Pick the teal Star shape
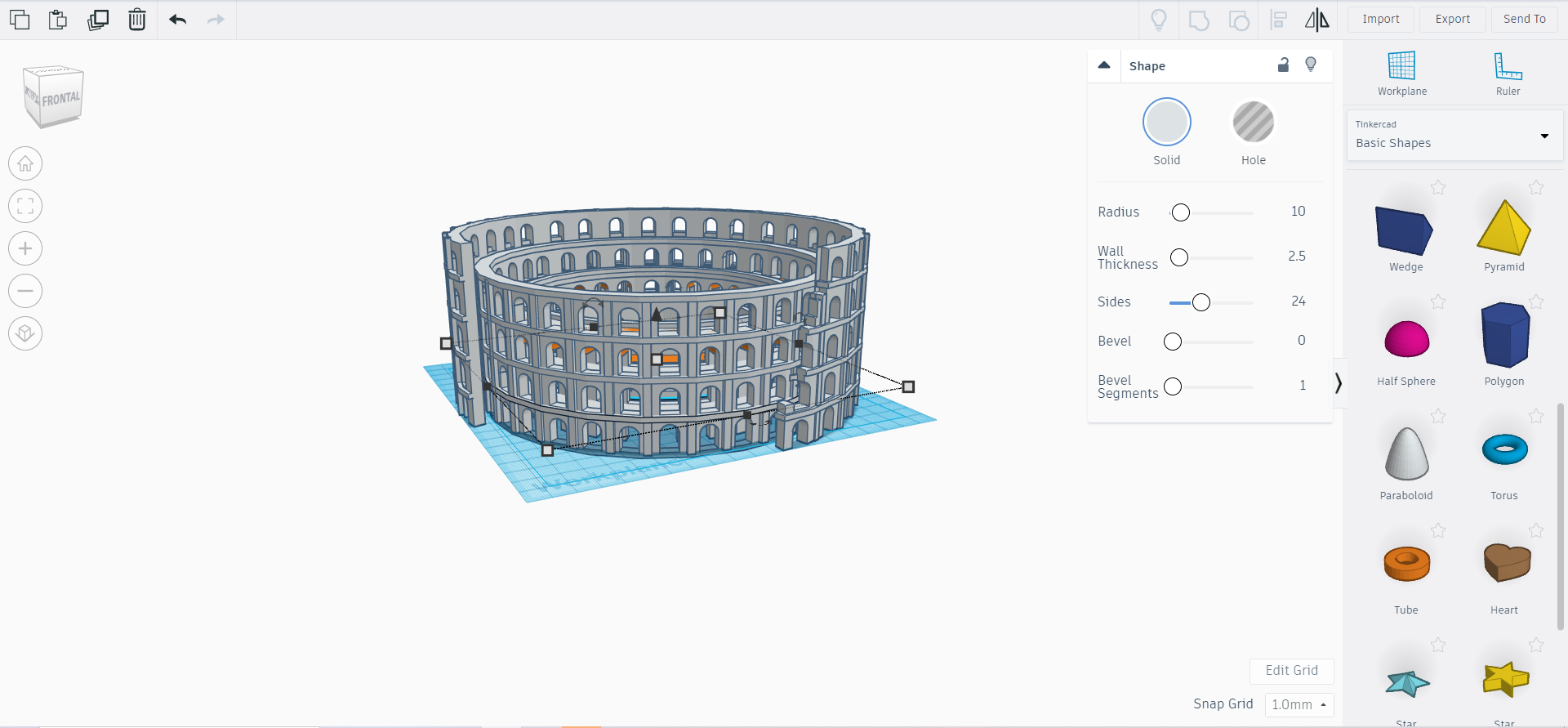This screenshot has height=728, width=1568. point(1407,683)
